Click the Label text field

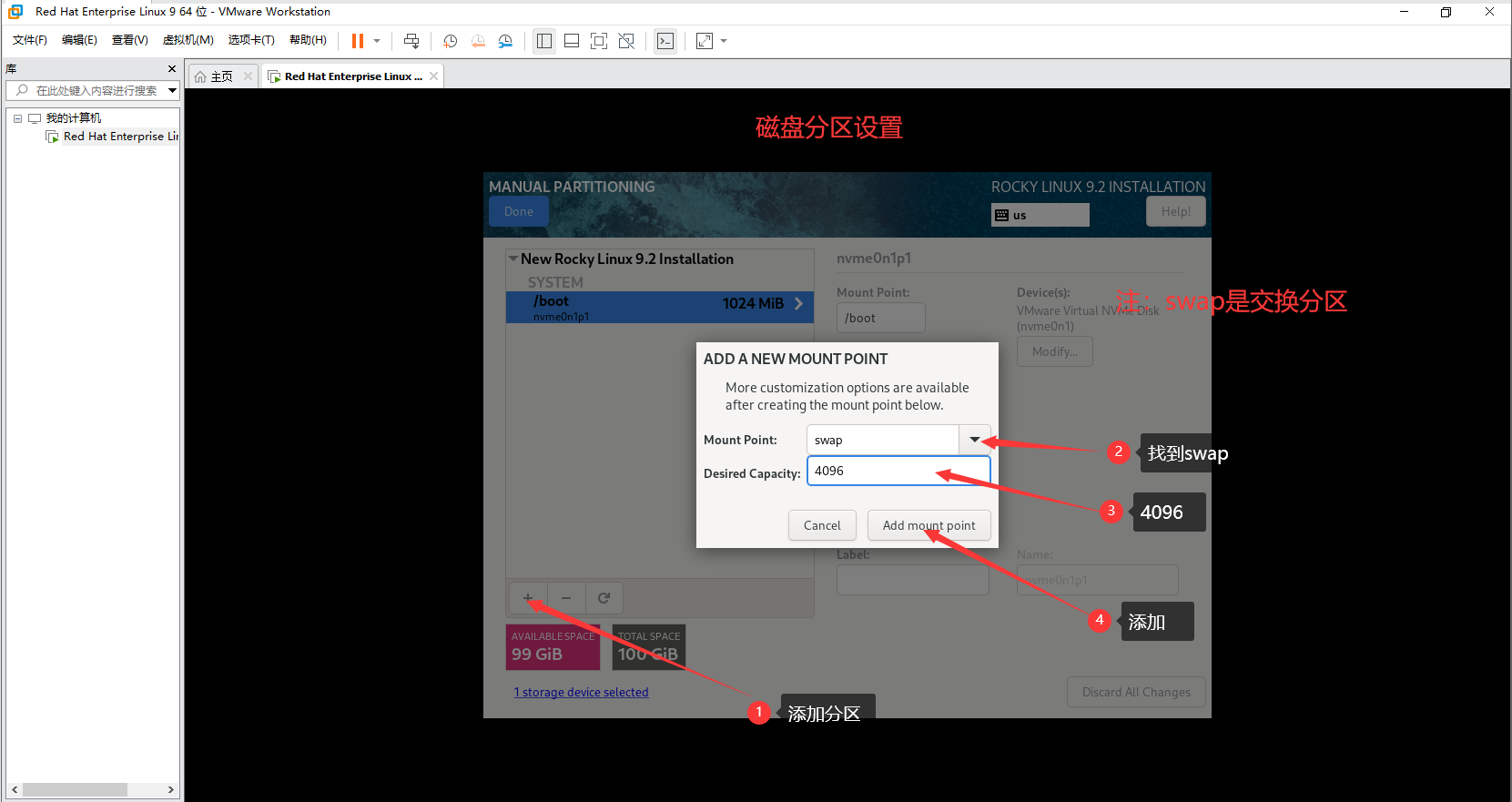tap(913, 580)
